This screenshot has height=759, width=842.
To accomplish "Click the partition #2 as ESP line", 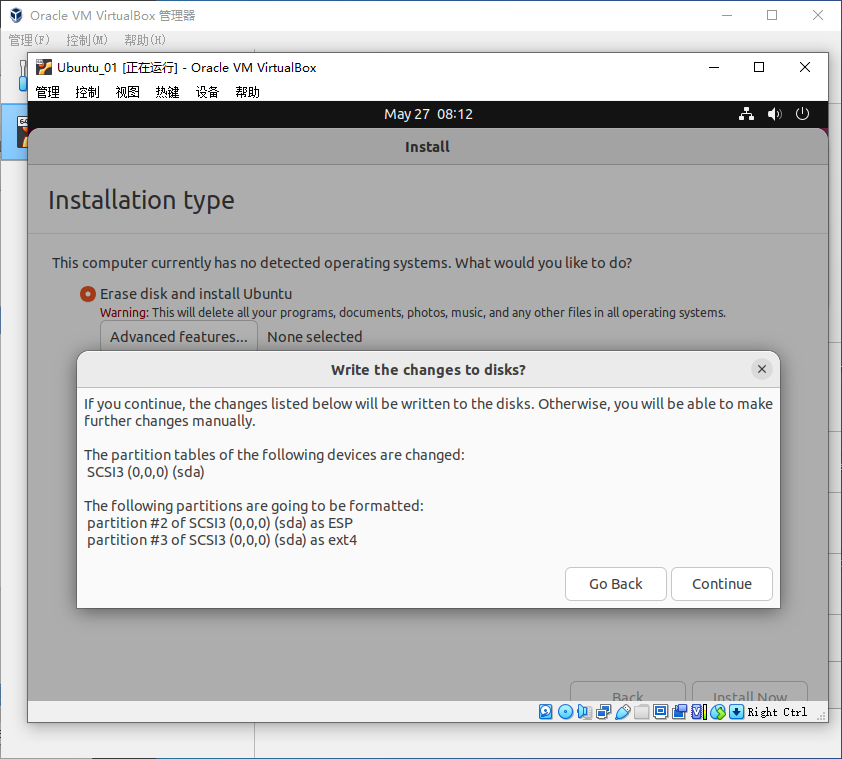I will pyautogui.click(x=220, y=523).
